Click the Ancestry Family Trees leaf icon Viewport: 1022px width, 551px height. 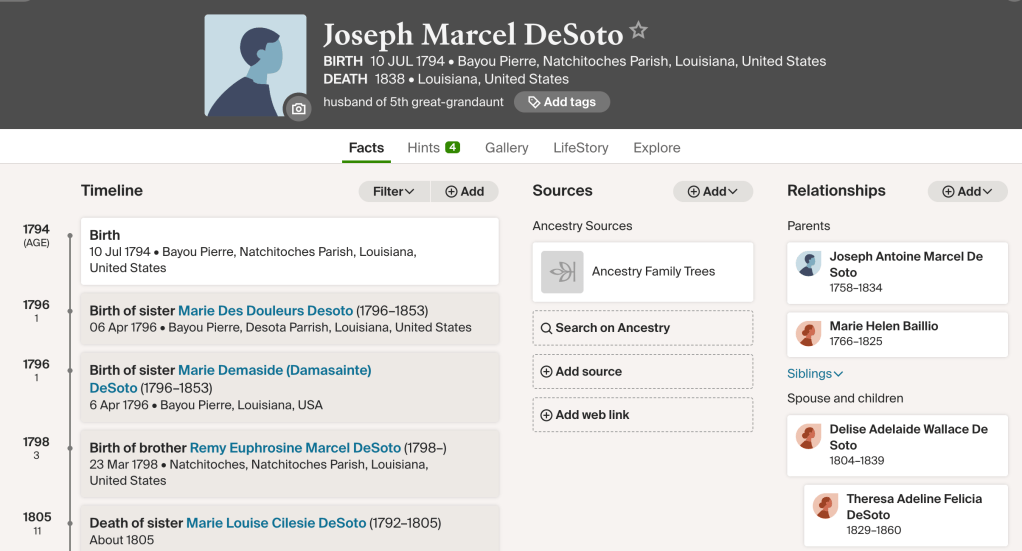point(562,272)
